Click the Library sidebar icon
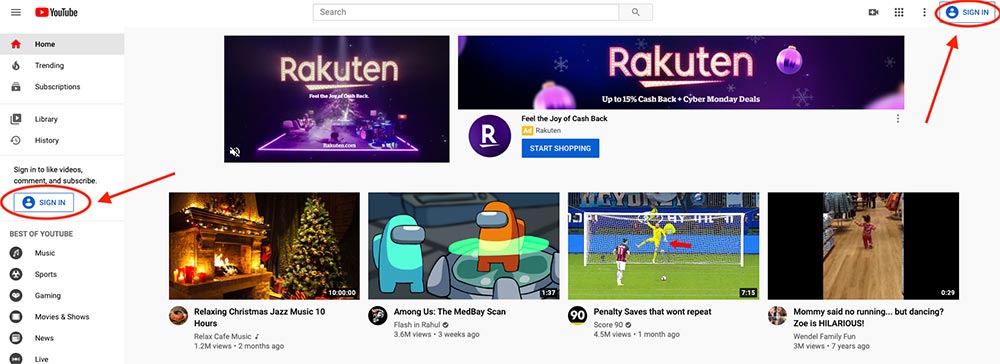Viewport: 1000px width, 364px height. click(16, 119)
